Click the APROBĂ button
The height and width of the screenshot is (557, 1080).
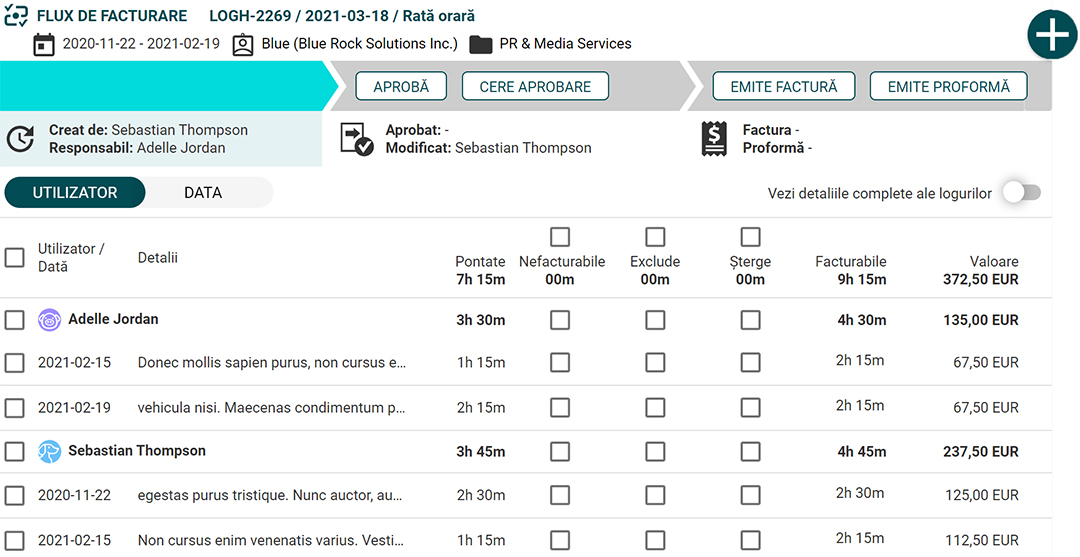coord(401,86)
